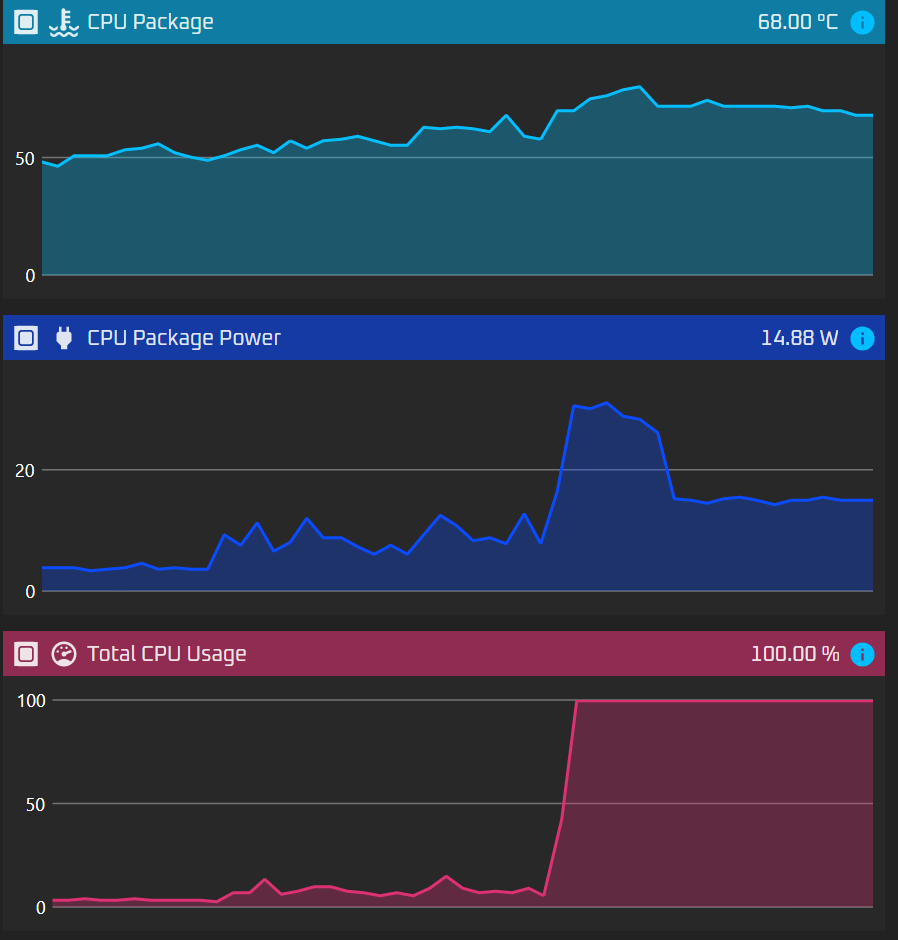The height and width of the screenshot is (940, 898).
Task: Click the 20 axis label on the power chart
Action: (x=25, y=470)
